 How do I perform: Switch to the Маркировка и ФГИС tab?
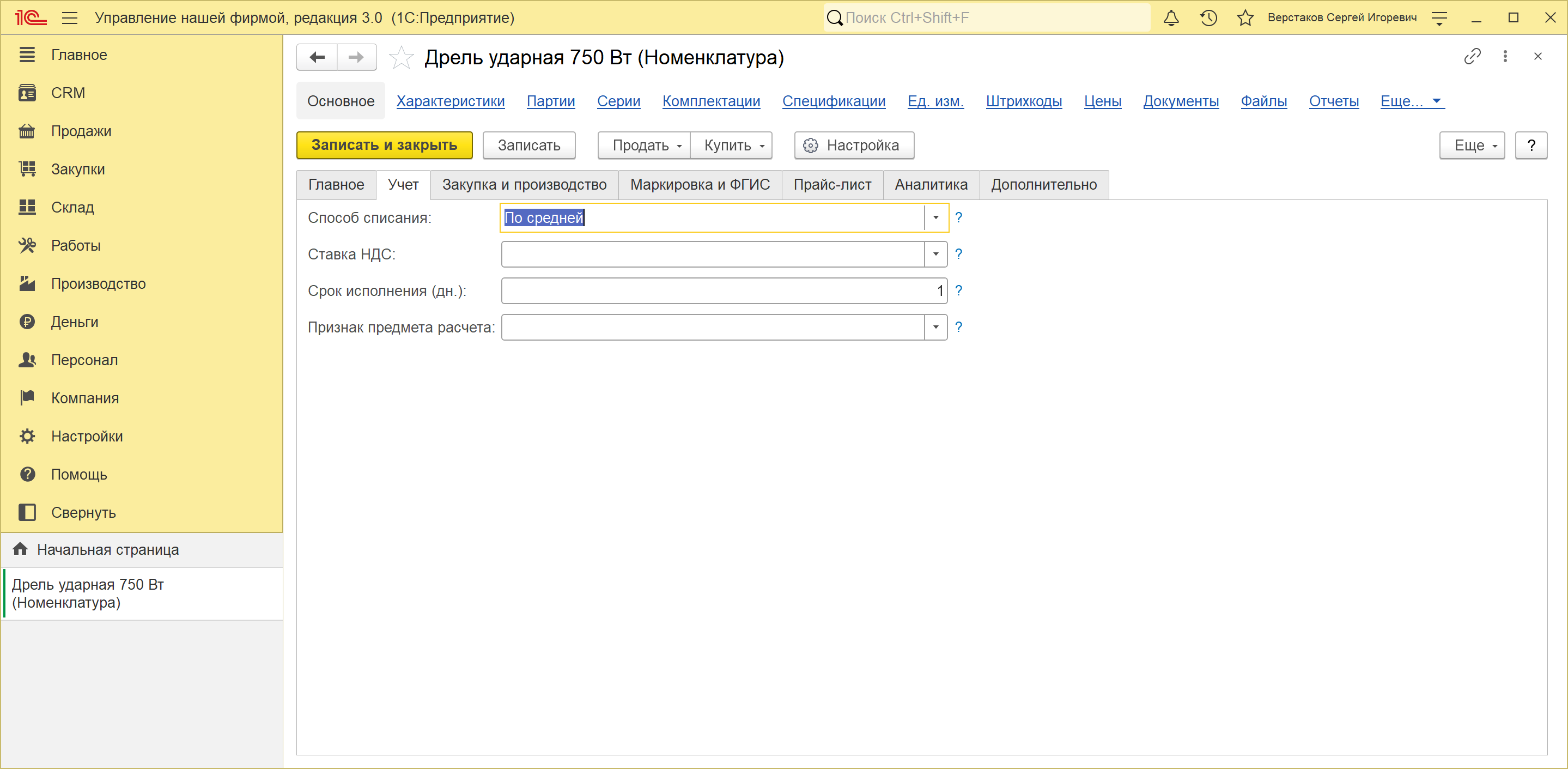click(x=700, y=185)
